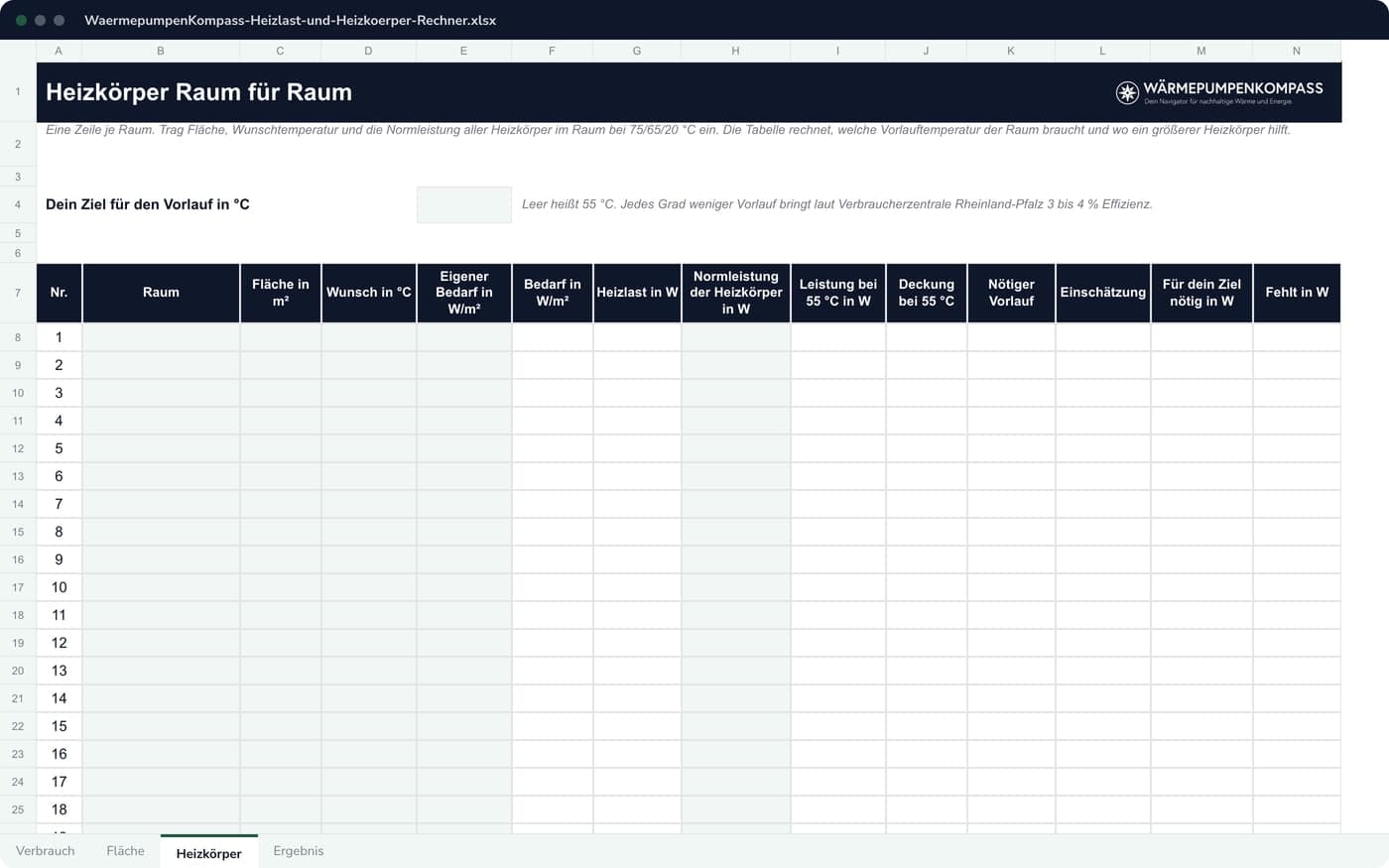The image size is (1389, 868).
Task: Click the Bedarf in W/m² header cell
Action: point(553,293)
